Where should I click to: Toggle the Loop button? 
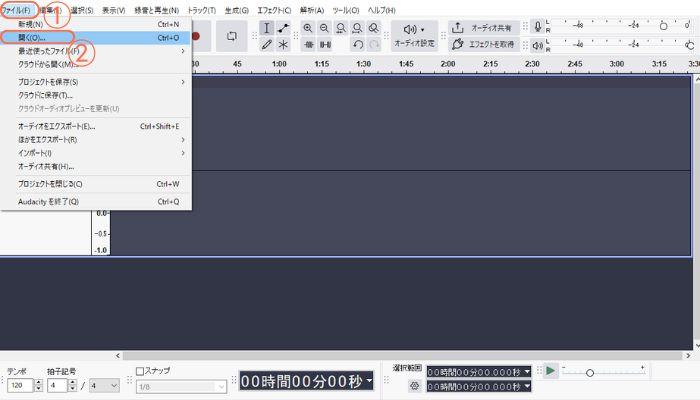point(231,36)
